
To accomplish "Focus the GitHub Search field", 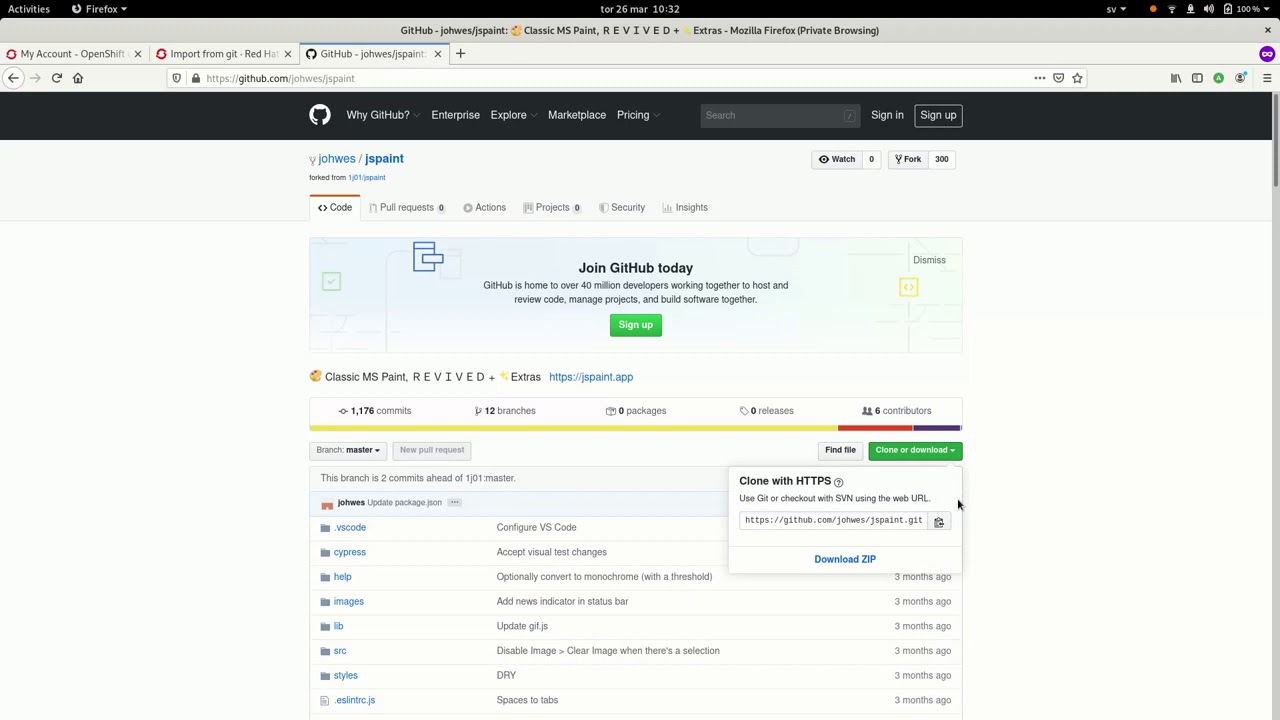I will click(x=779, y=115).
